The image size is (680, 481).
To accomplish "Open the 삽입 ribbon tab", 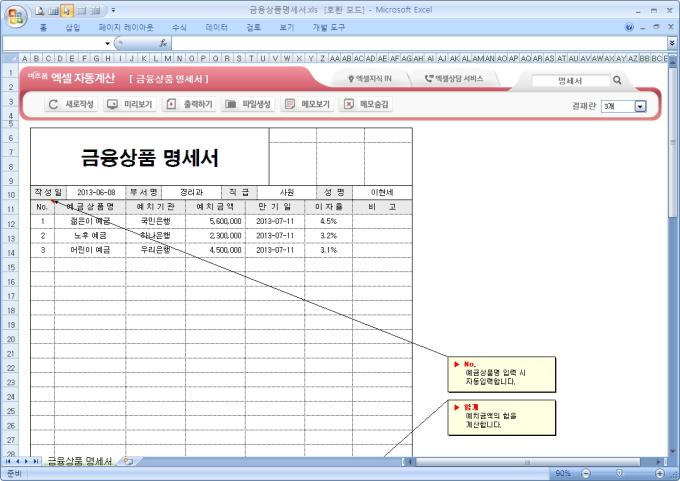I will (x=73, y=28).
